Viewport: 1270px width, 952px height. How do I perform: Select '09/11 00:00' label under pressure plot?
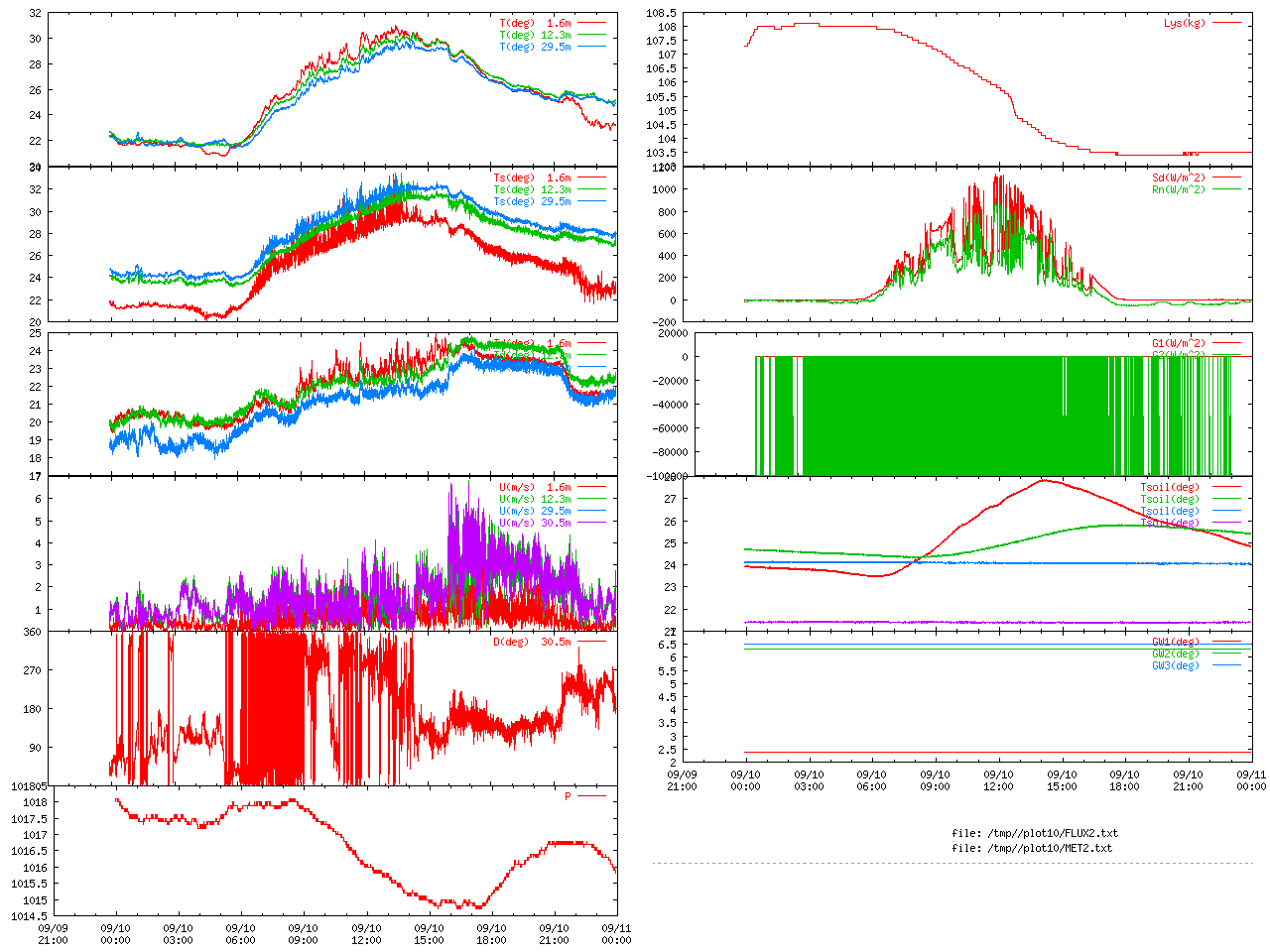(616, 934)
